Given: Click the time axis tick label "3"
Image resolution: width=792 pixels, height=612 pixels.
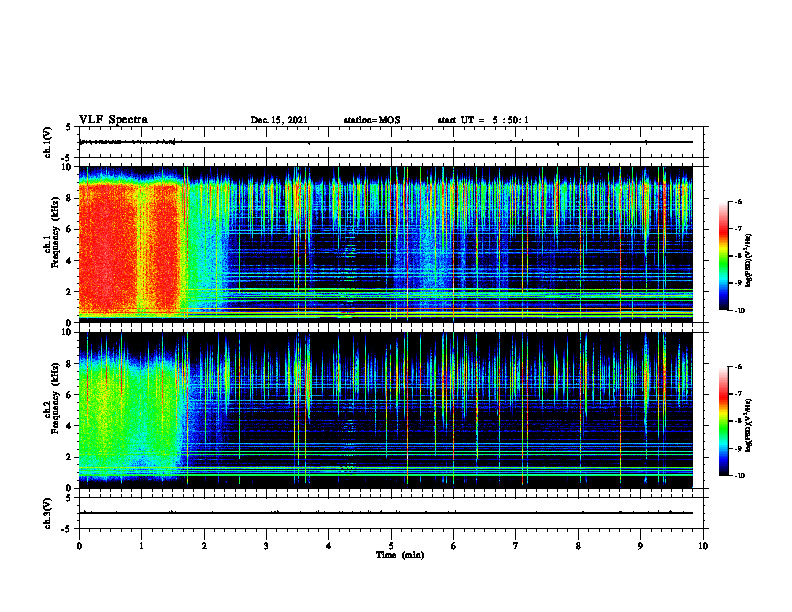Looking at the screenshot, I should [x=266, y=546].
